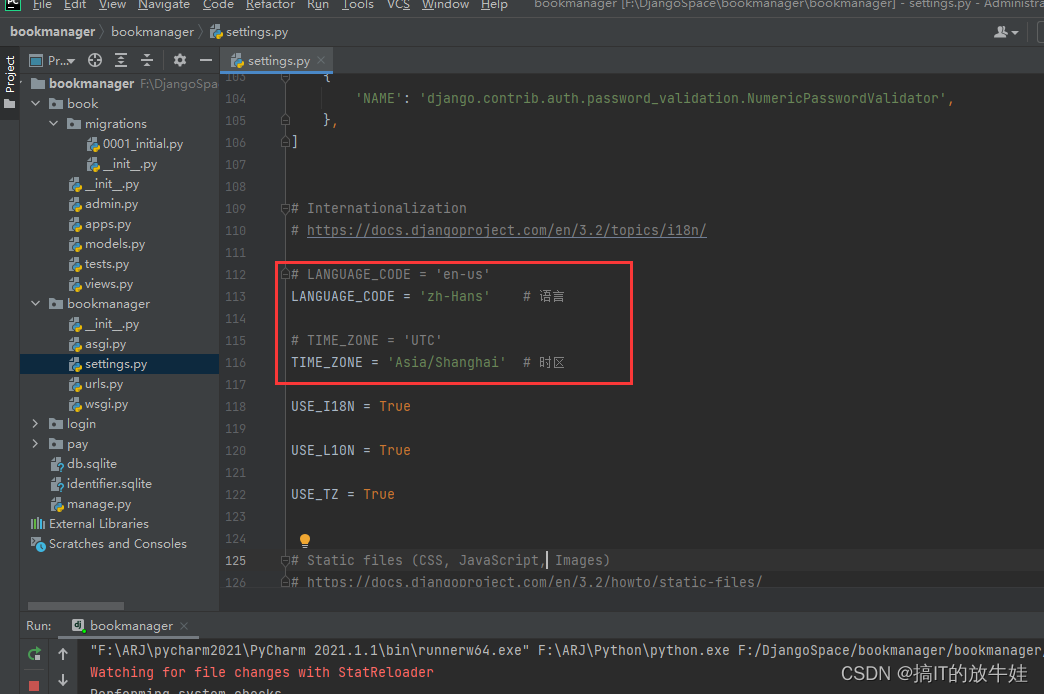This screenshot has height=694, width=1044.
Task: Open the vertical Project tool tab
Action: [x=9, y=83]
